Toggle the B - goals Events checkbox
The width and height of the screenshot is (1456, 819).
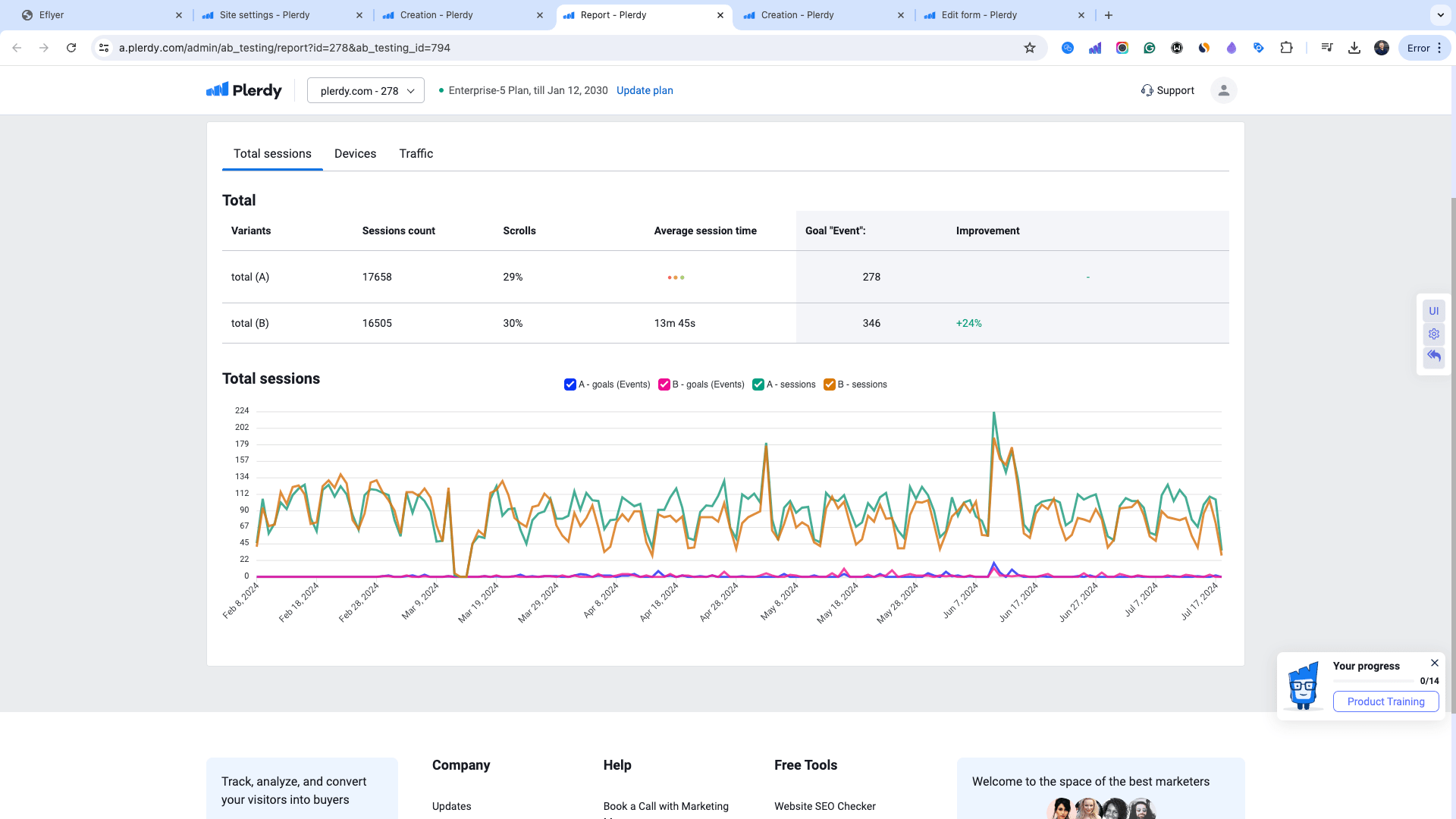(664, 384)
